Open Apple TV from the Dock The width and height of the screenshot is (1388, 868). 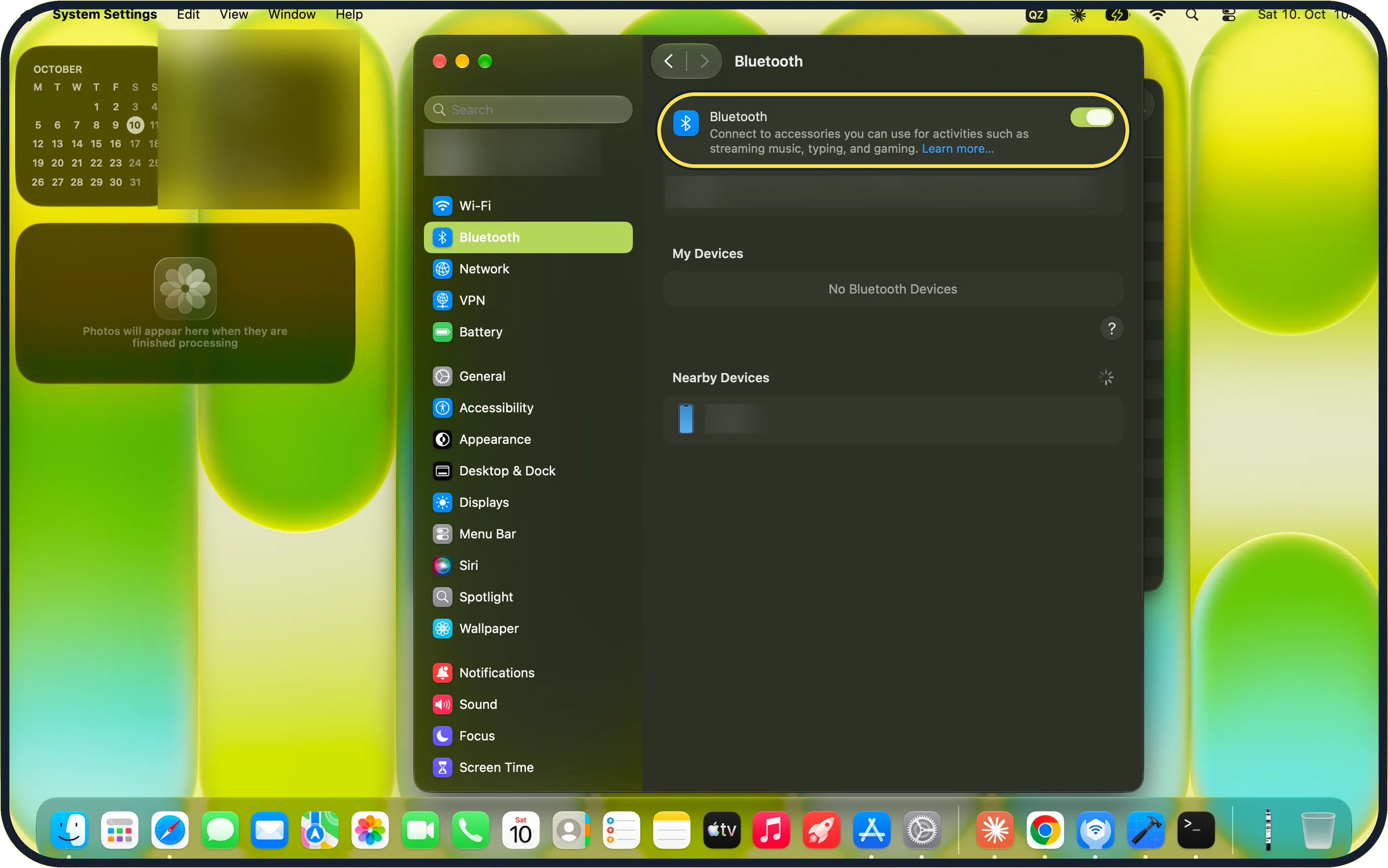[x=722, y=830]
